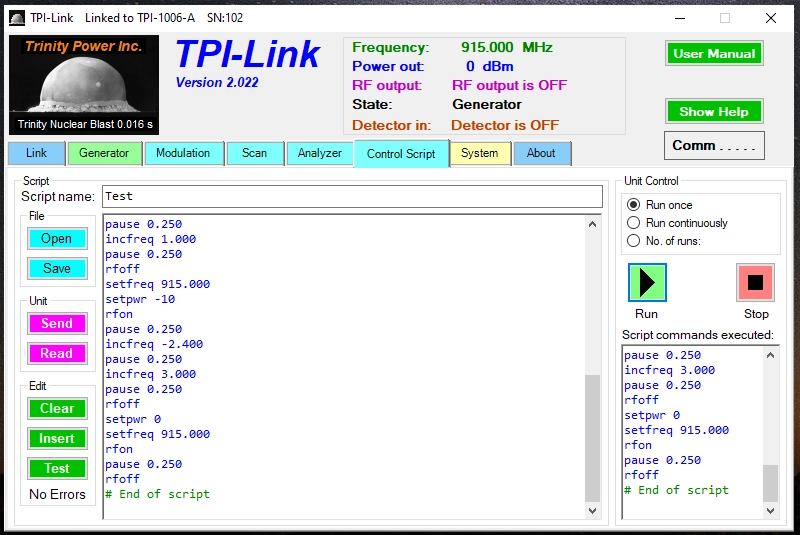Open a script file with Open button
The image size is (800, 535).
[57, 239]
